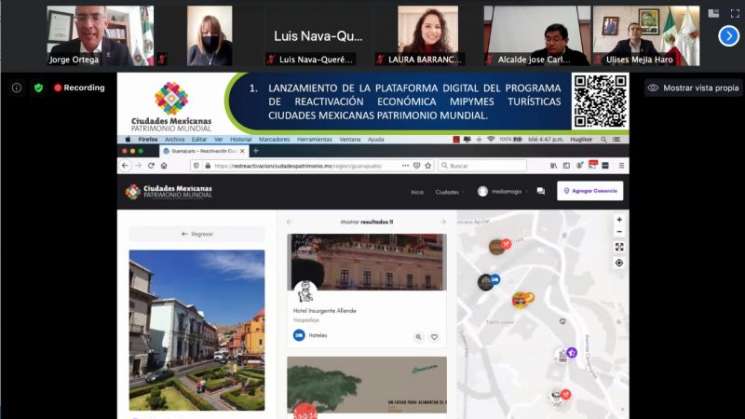Open the Marcadores menu

coord(274,140)
